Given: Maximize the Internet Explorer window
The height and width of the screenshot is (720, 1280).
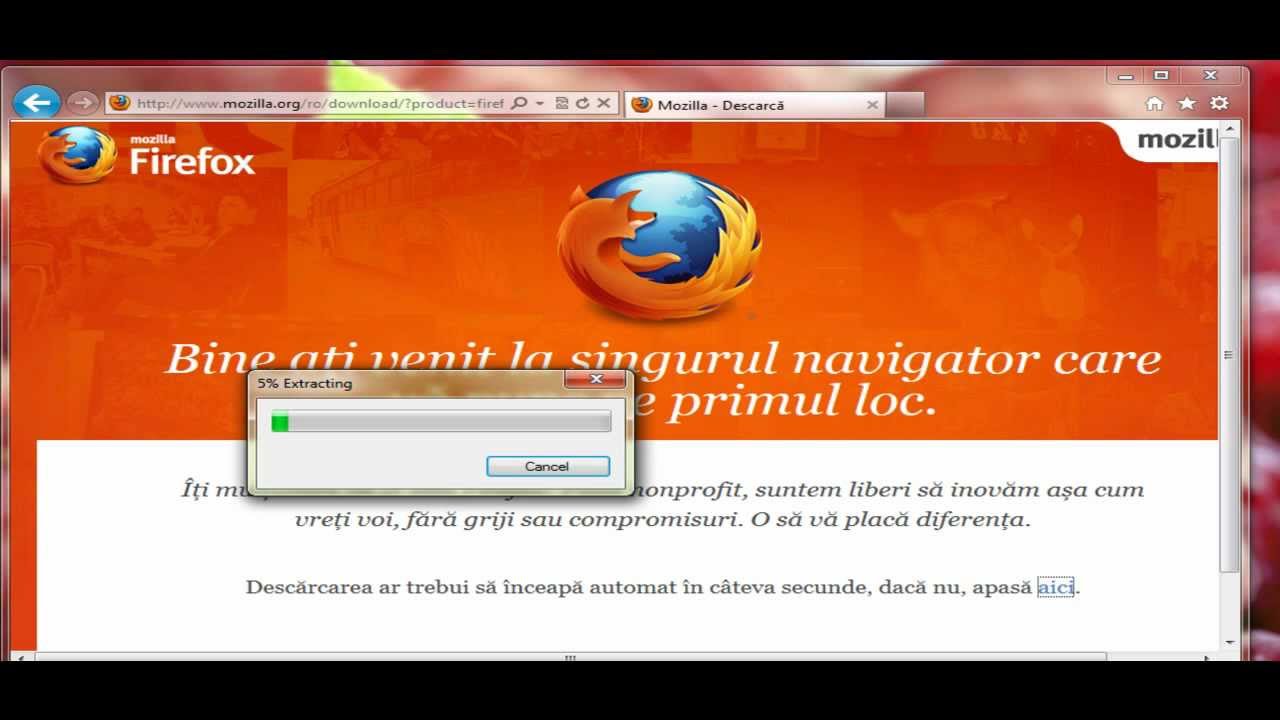Looking at the screenshot, I should (1160, 75).
